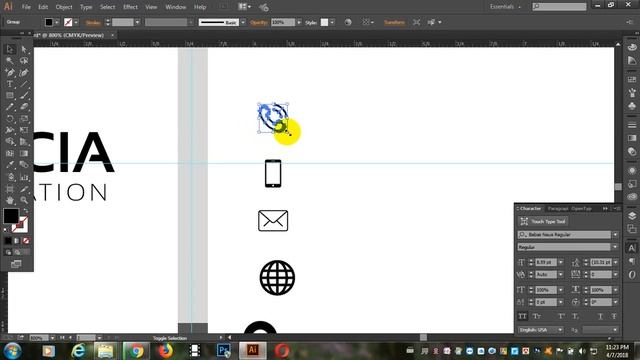Screen dimensions: 640x360
Task: Switch to the OpenType tab
Action: click(x=581, y=209)
